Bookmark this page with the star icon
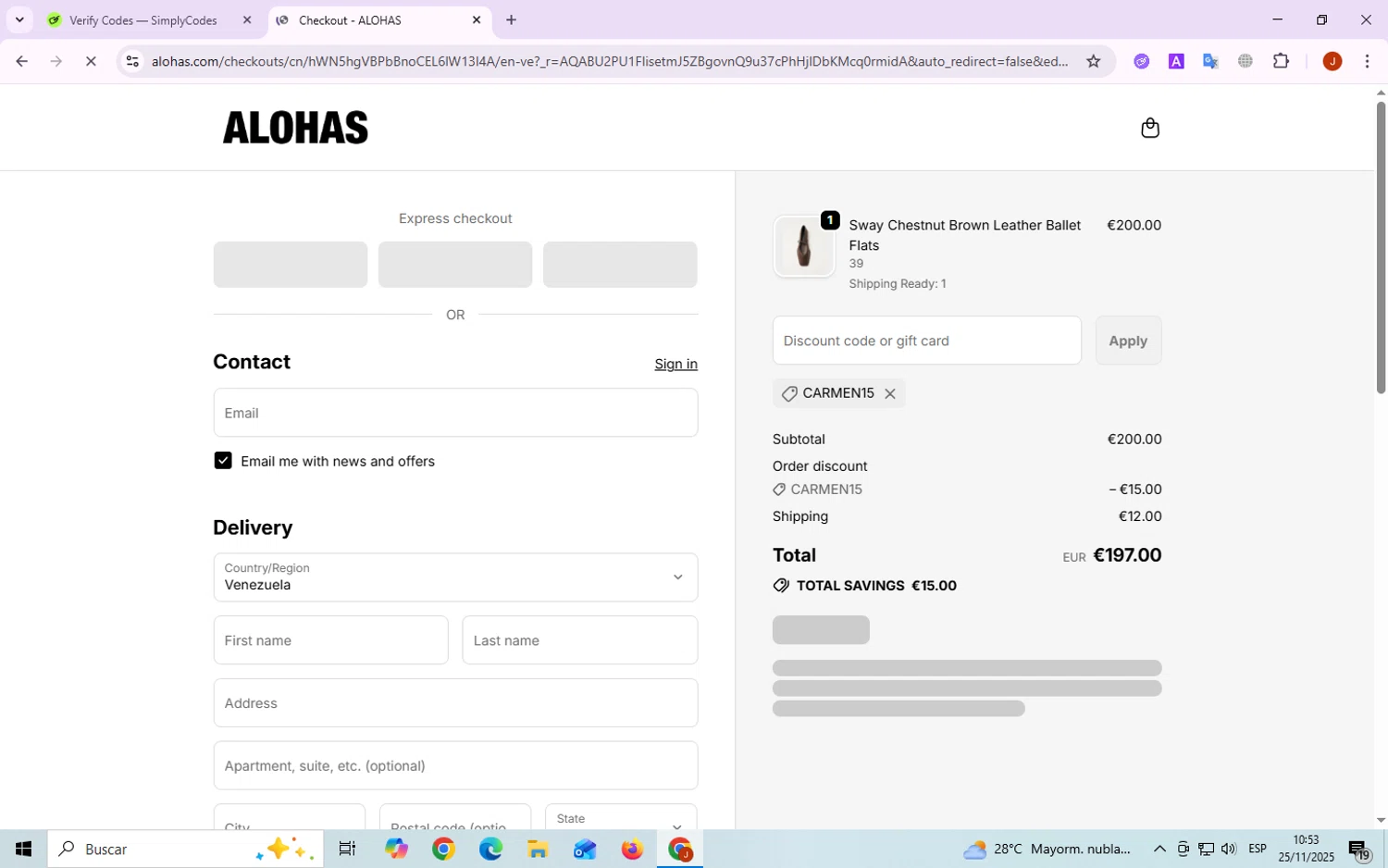The height and width of the screenshot is (868, 1388). tap(1094, 61)
